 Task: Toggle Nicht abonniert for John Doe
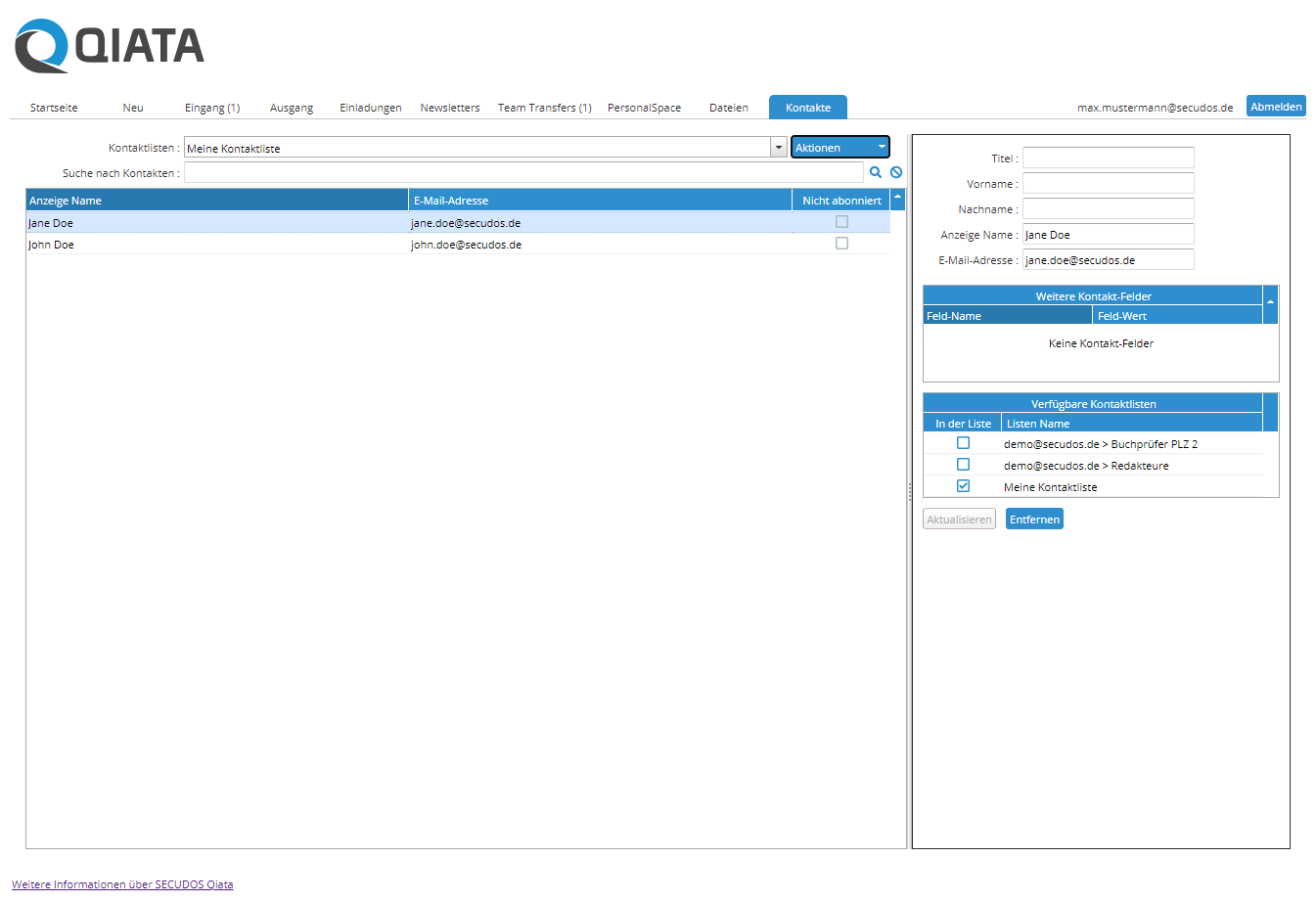(841, 244)
